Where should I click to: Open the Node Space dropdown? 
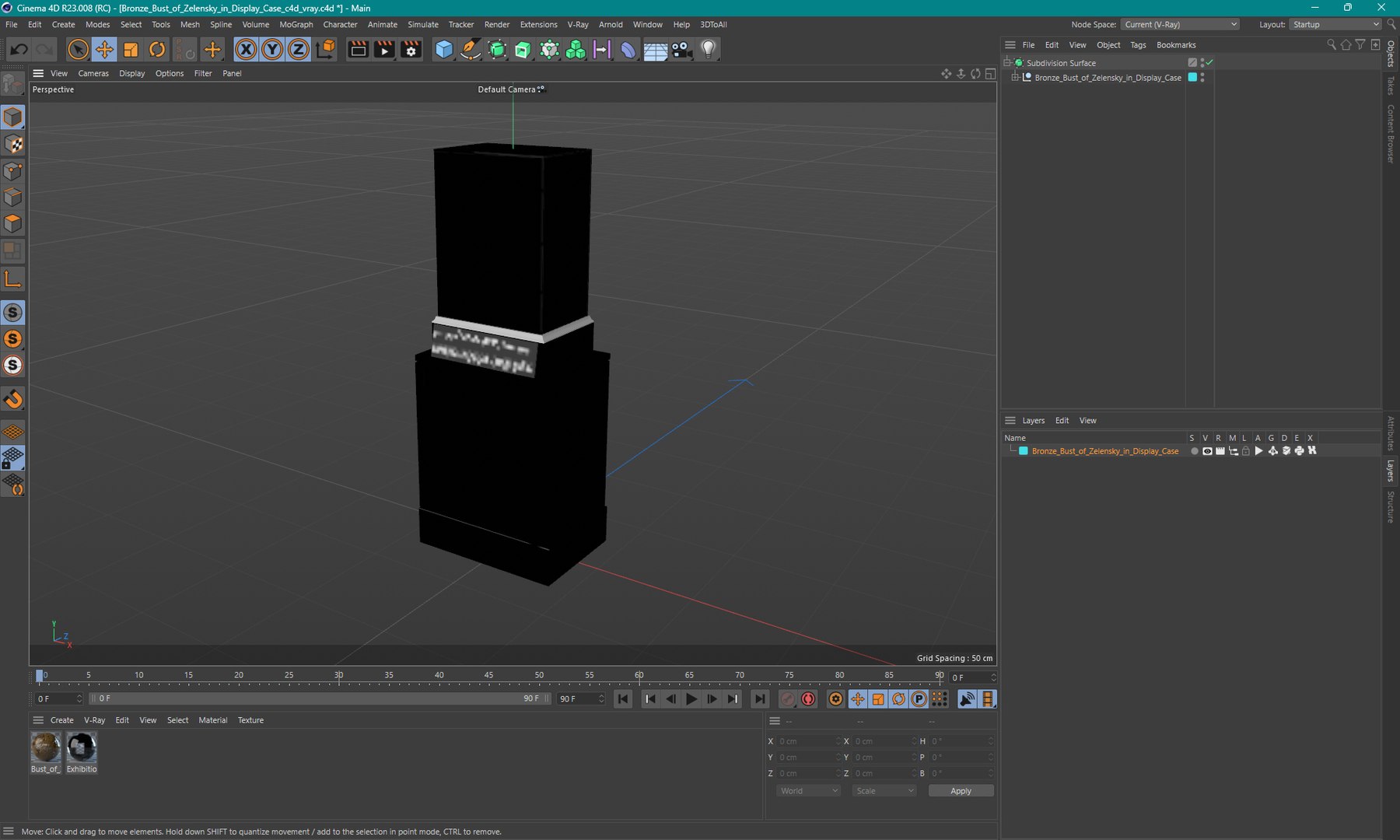pos(1180,25)
